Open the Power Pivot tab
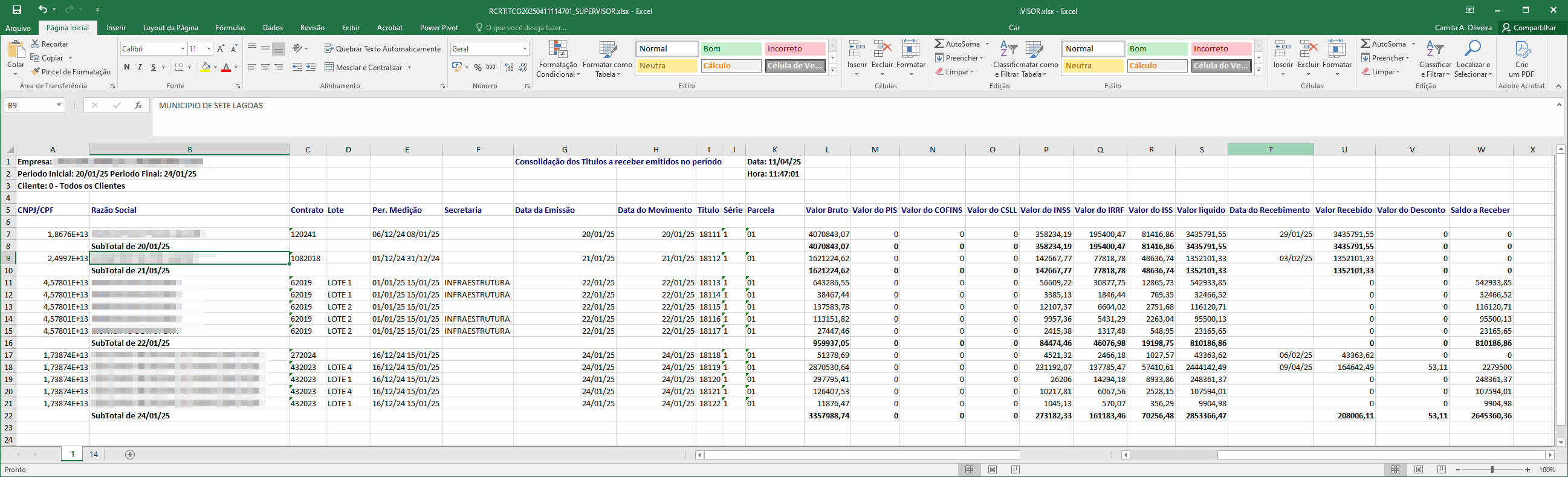 (x=439, y=27)
